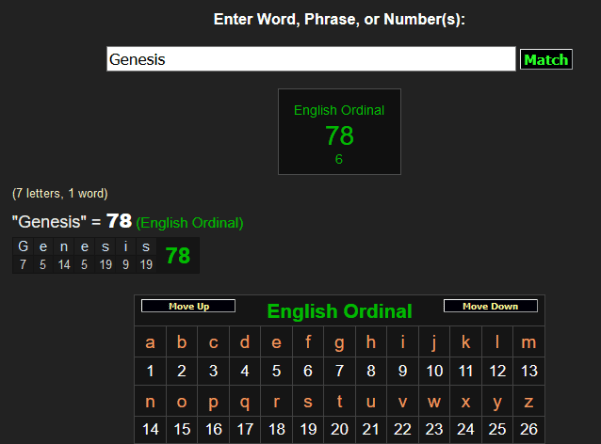Select letter 'e' in the cipher table
Viewport: 601px width, 444px height.
coord(276,343)
